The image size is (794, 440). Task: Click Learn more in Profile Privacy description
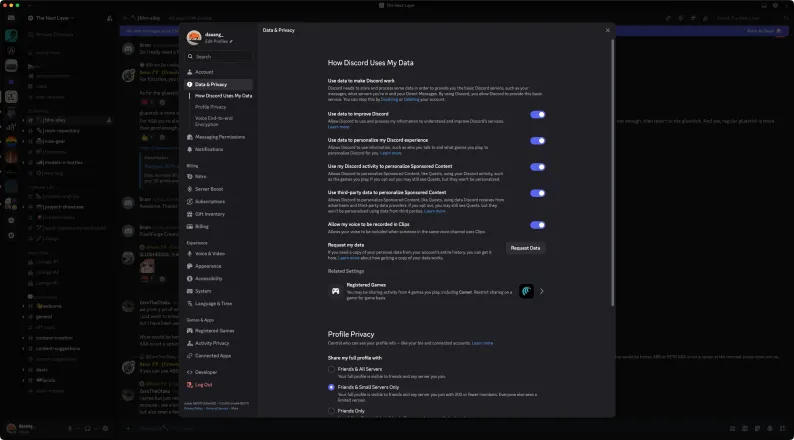coord(482,343)
